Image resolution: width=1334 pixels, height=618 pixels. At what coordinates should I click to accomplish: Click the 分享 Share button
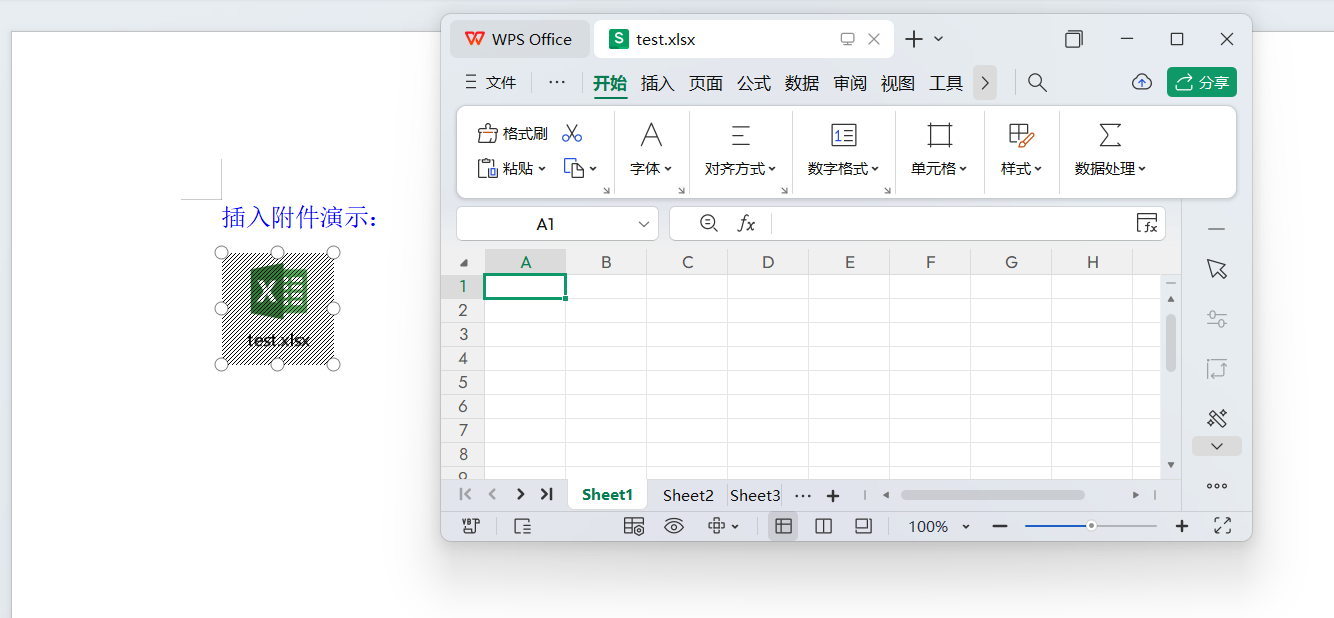pos(1202,82)
